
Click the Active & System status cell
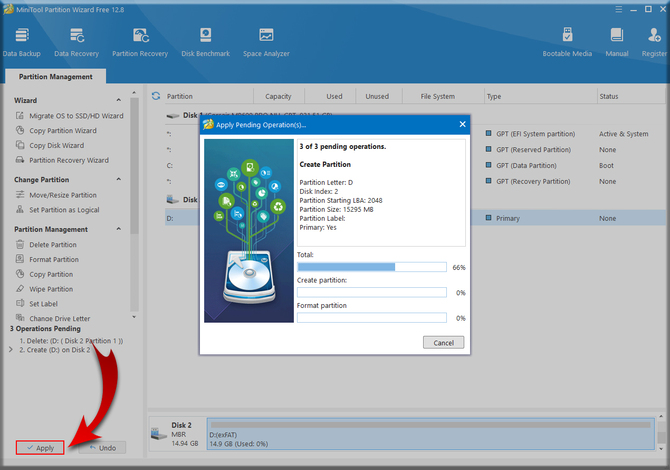pyautogui.click(x=623, y=134)
